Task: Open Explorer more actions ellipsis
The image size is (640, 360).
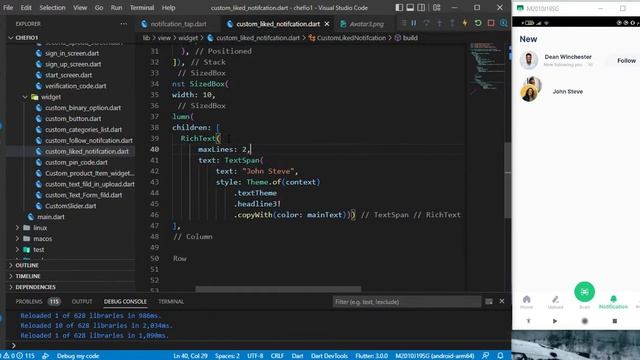Action: coord(124,24)
